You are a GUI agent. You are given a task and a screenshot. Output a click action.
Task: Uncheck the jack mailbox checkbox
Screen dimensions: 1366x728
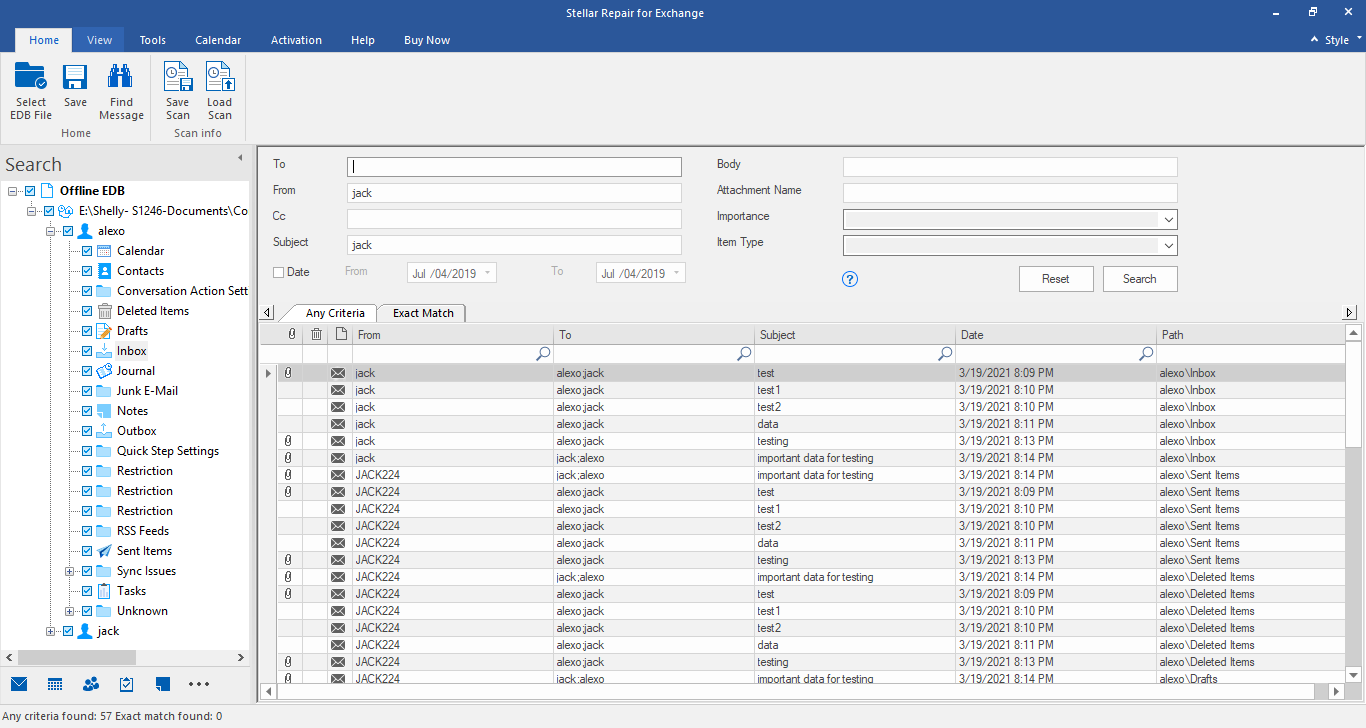point(68,631)
